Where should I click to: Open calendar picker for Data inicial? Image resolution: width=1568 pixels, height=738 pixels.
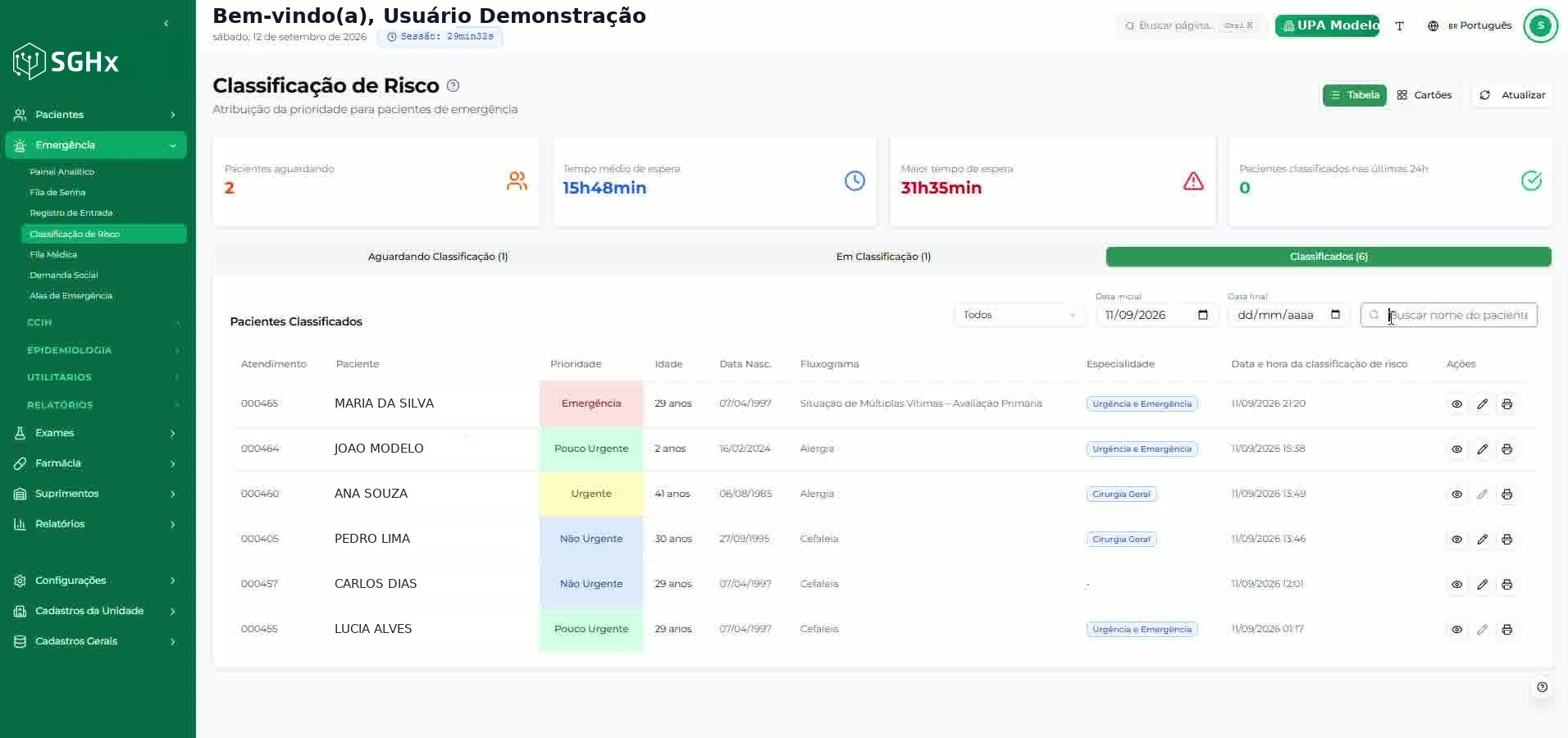[x=1203, y=315]
